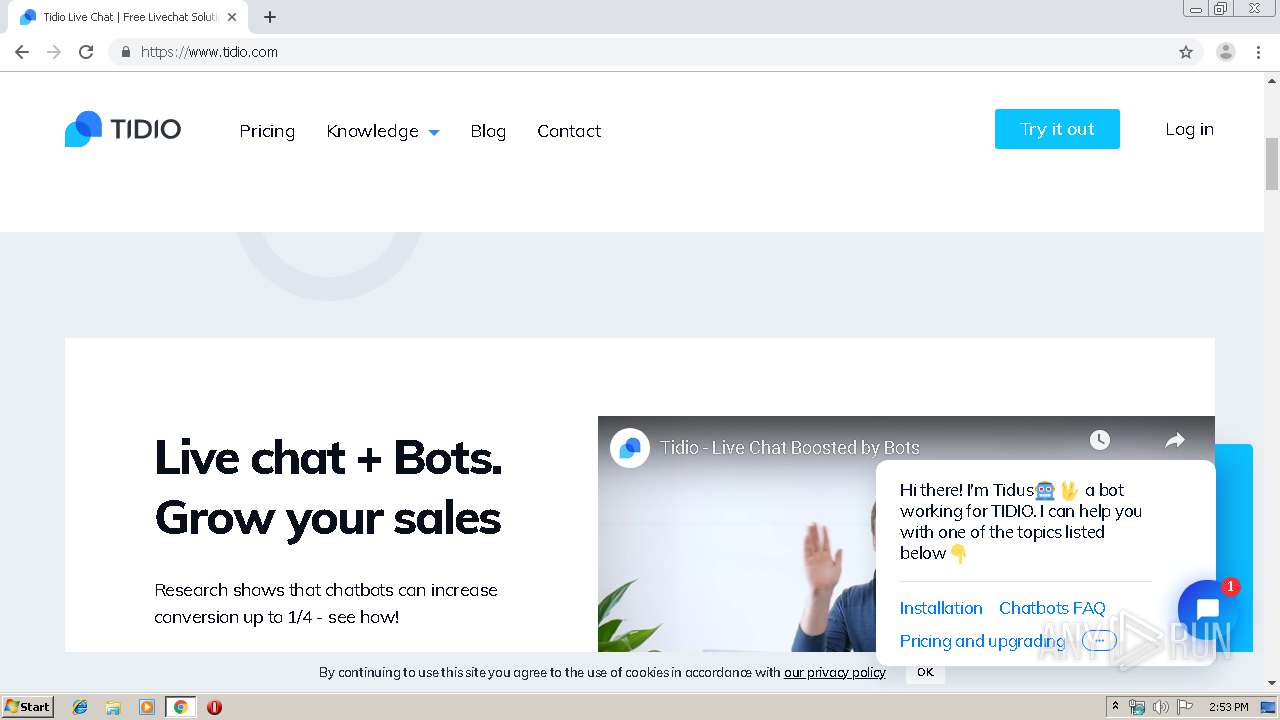Click the Chrome forward arrow
This screenshot has height=720, width=1280.
(x=54, y=52)
